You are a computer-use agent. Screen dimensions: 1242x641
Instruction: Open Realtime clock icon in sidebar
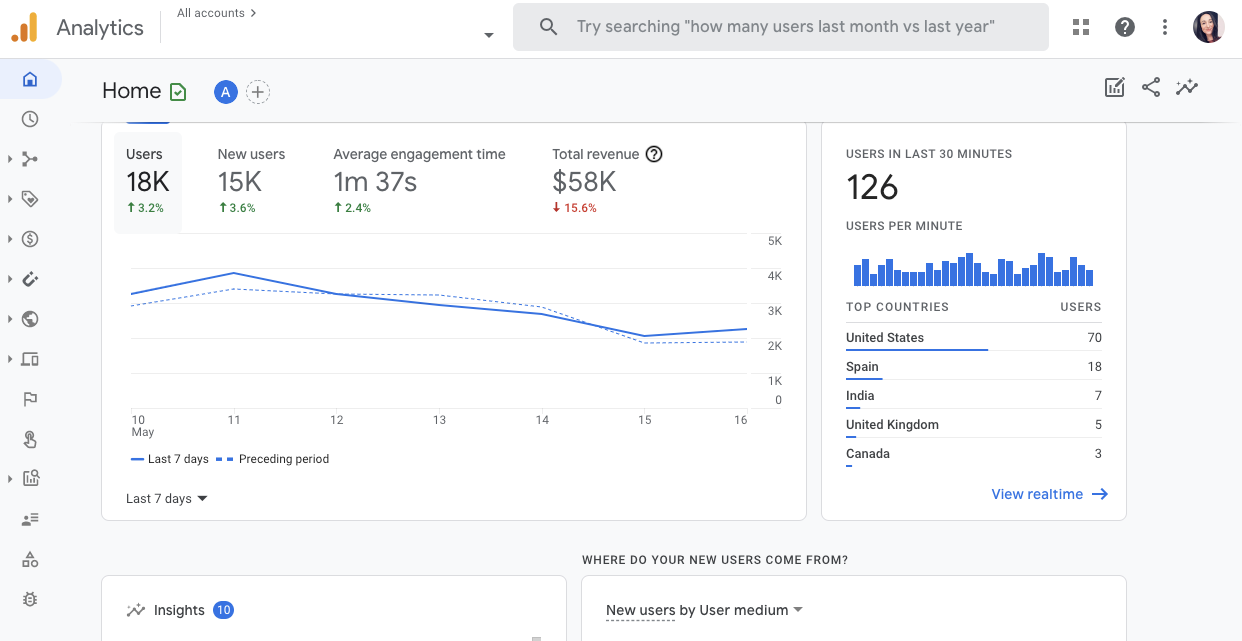30,119
